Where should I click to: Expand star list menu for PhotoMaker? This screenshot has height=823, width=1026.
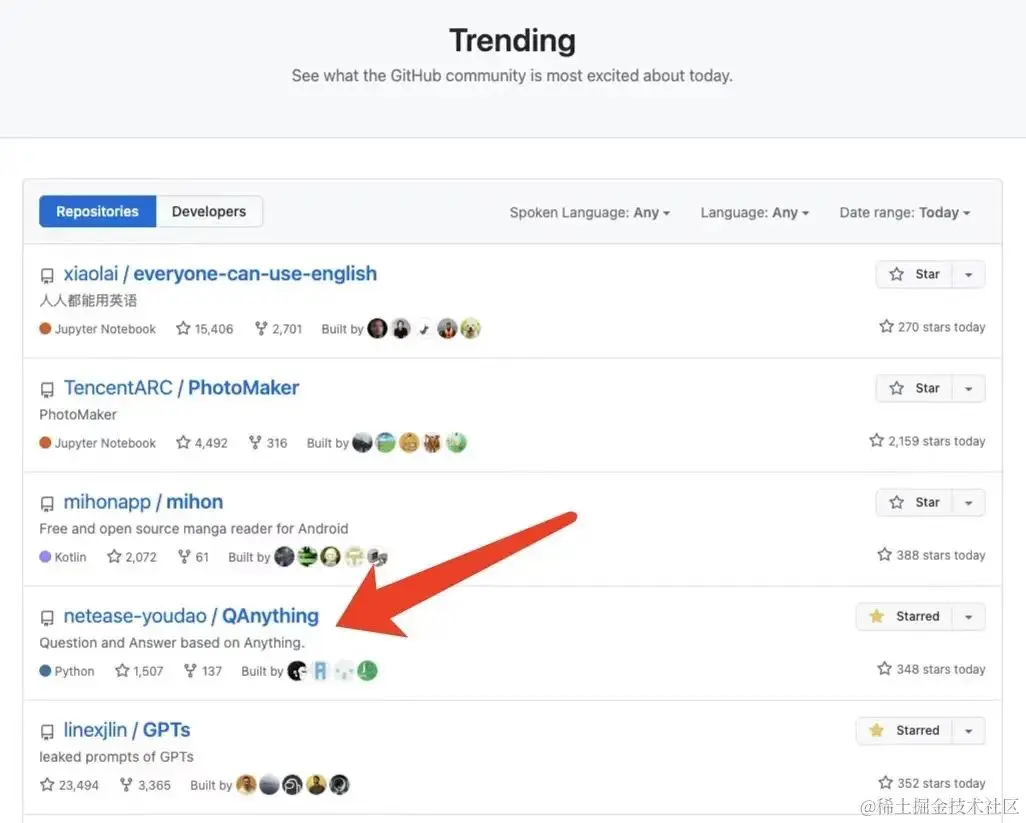pos(968,389)
